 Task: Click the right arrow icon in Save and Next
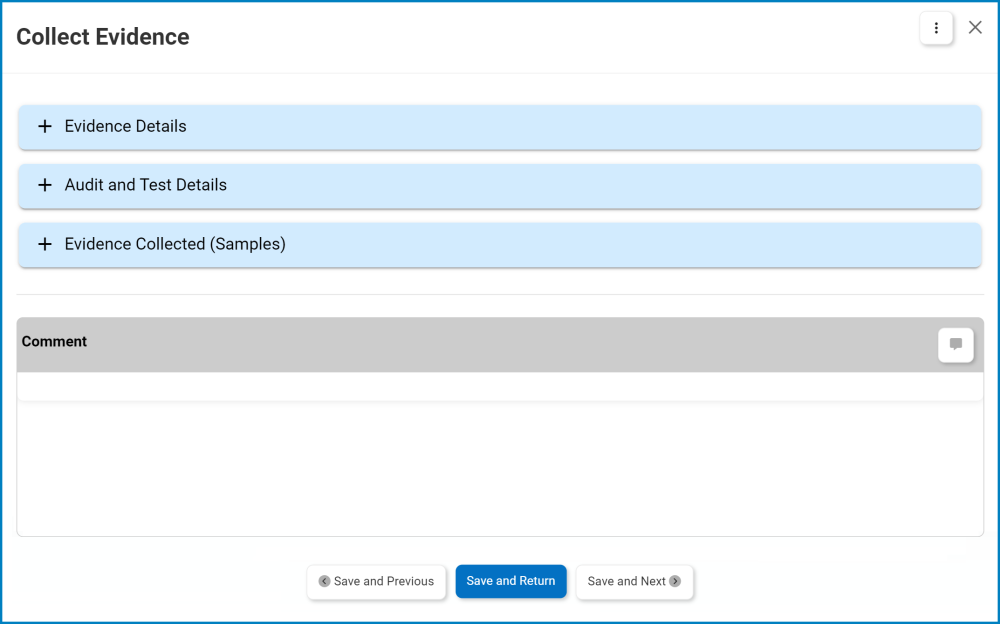click(x=675, y=581)
